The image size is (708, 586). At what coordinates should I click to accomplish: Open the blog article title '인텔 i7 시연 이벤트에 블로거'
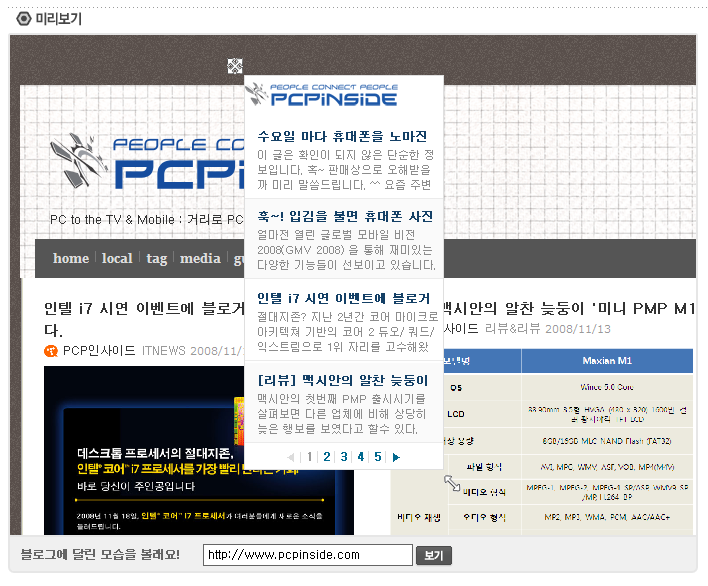click(x=144, y=319)
